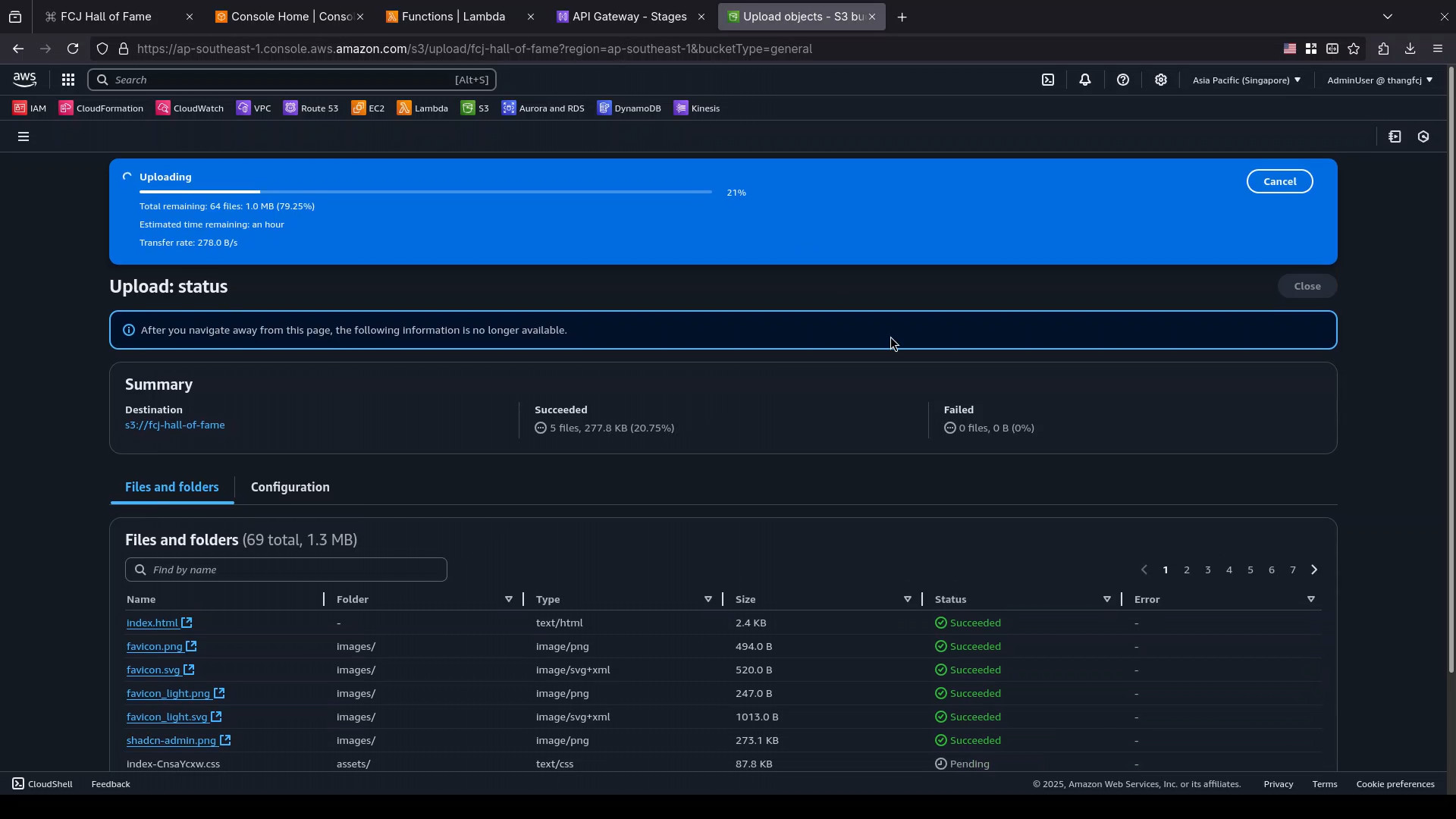Open the AWS services grid menu
The width and height of the screenshot is (1456, 819).
(68, 80)
